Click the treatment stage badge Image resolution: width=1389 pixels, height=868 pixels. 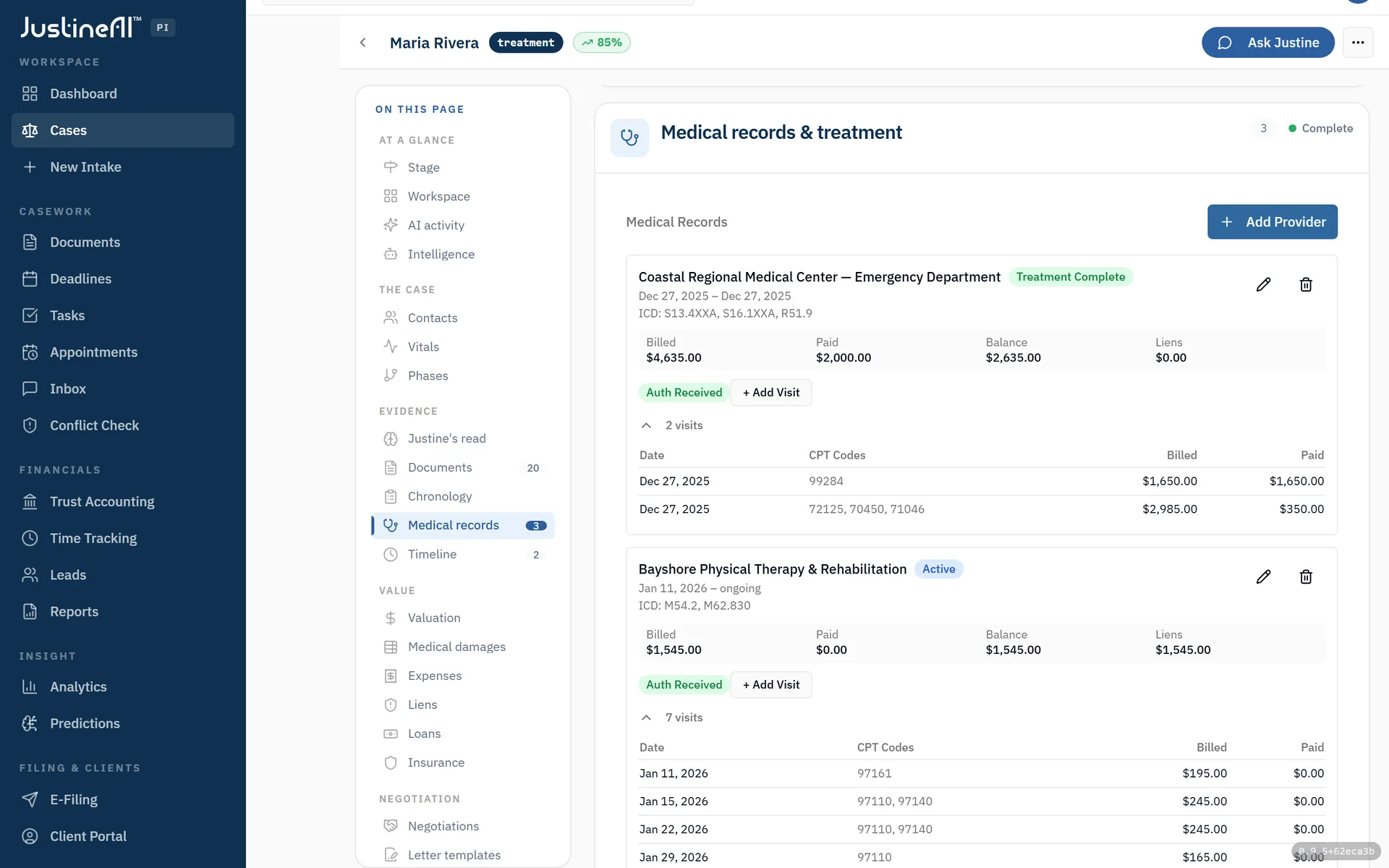526,43
